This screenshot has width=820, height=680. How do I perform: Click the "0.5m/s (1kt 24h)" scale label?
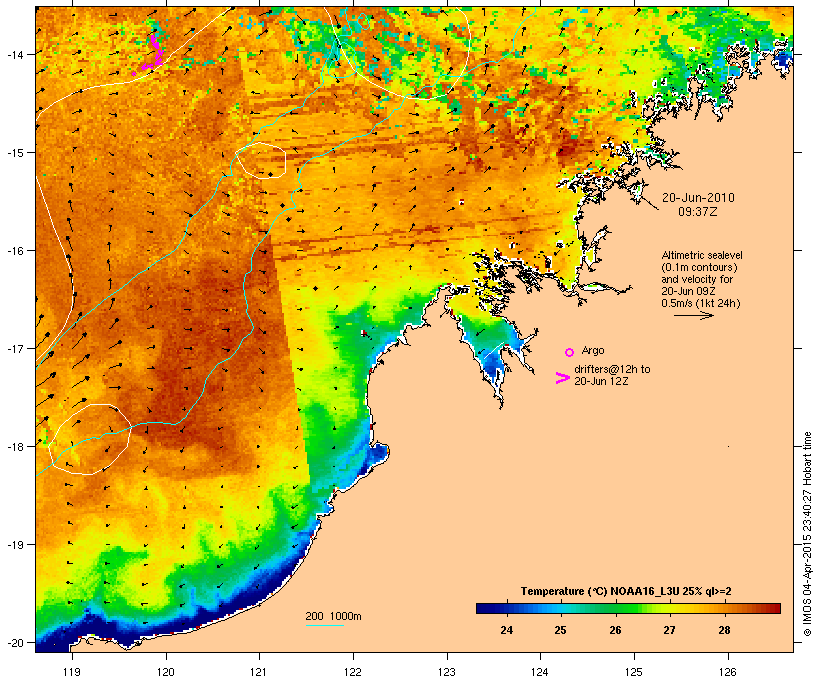click(701, 303)
